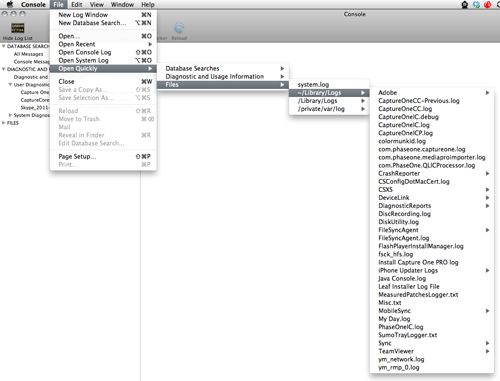
Task: Expand the FILES section triangle
Action: (x=4, y=123)
